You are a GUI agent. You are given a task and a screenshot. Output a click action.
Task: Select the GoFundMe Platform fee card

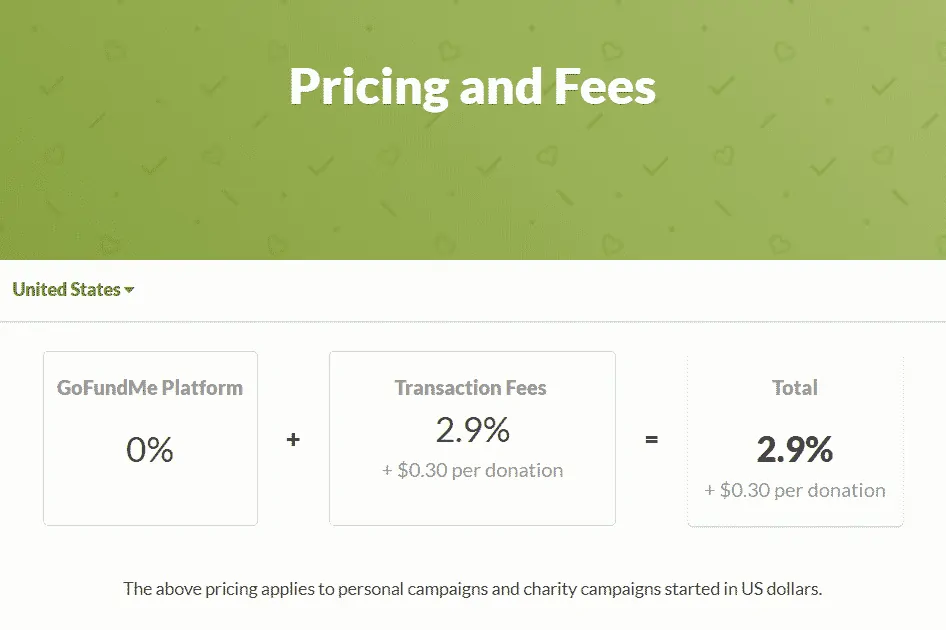tap(150, 438)
